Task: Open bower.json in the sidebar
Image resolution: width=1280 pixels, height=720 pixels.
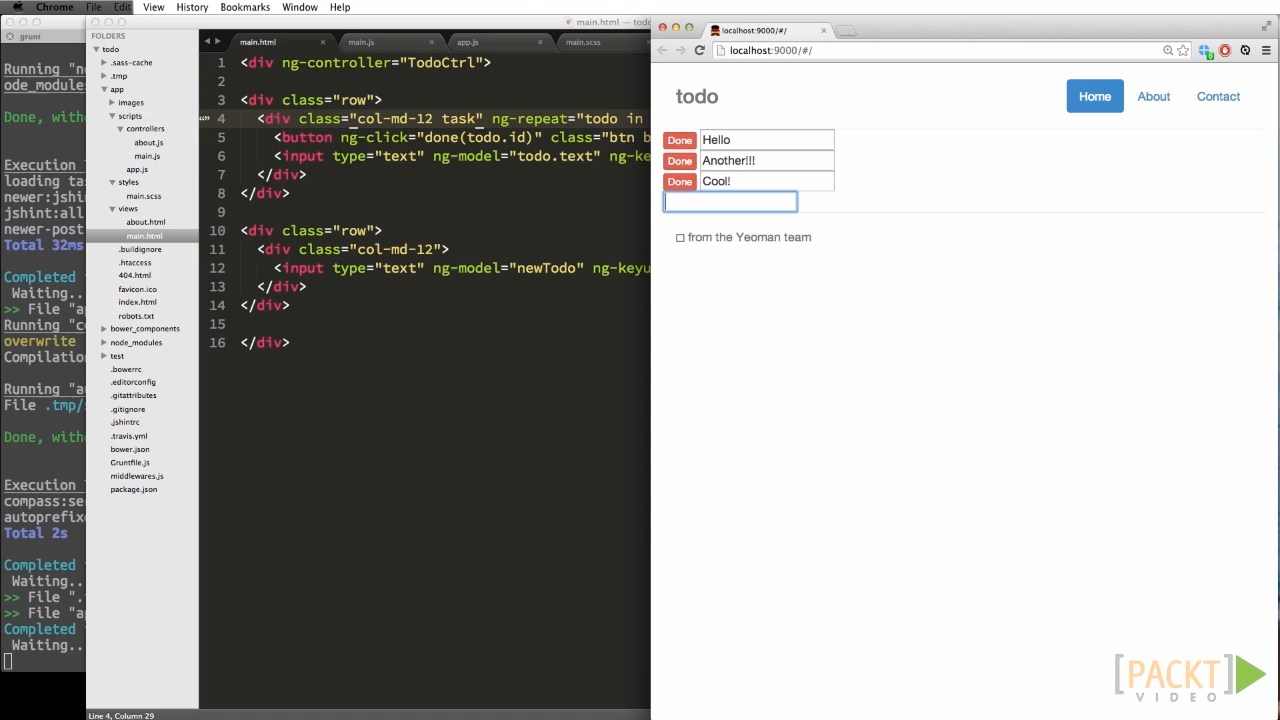Action: coord(130,449)
